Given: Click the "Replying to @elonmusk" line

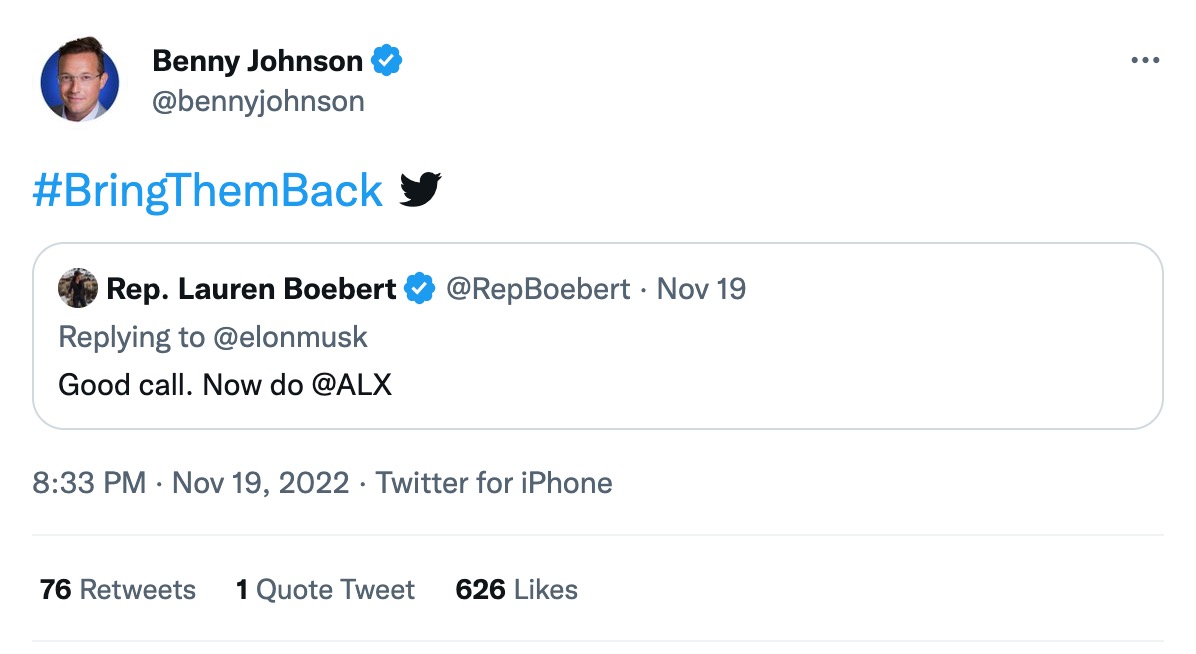Looking at the screenshot, I should tap(213, 337).
